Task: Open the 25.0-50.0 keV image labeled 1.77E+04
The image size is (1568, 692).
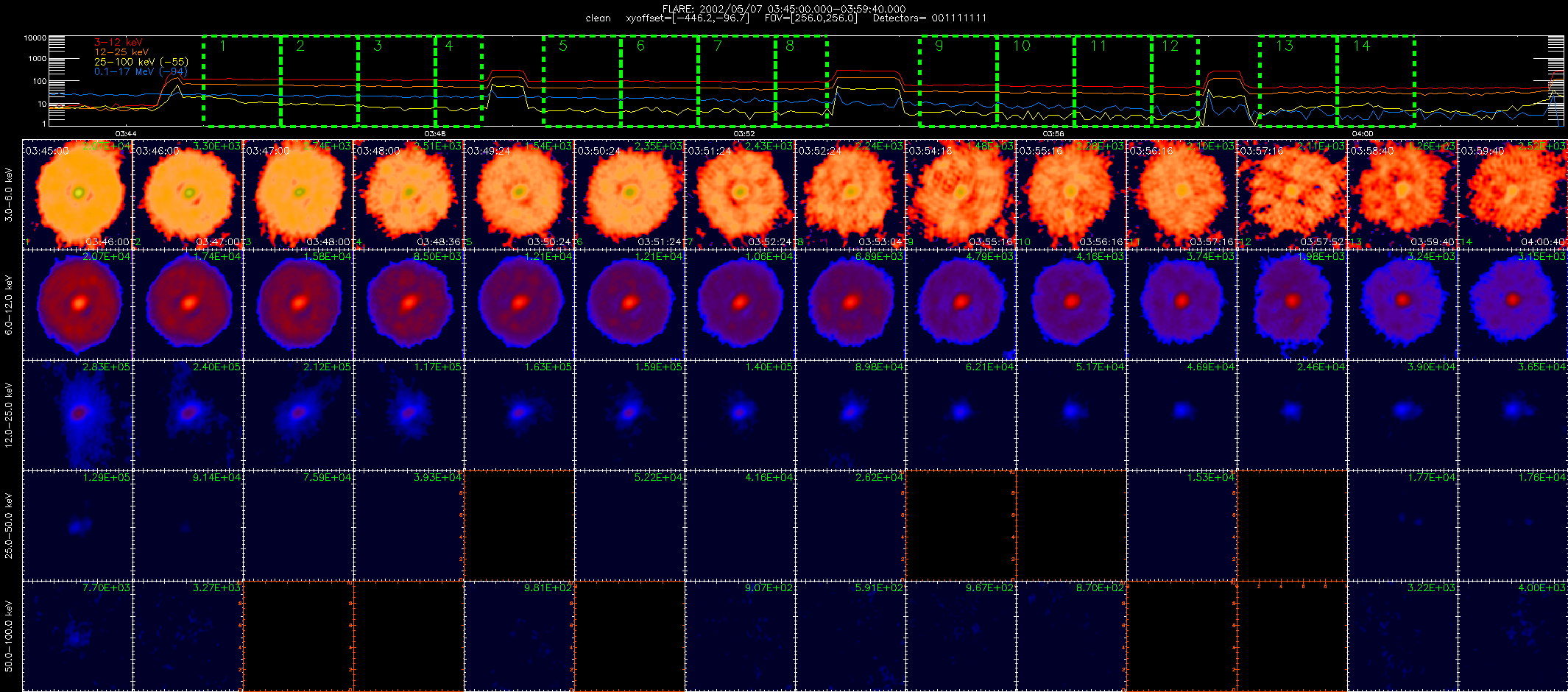Action: 1402,525
